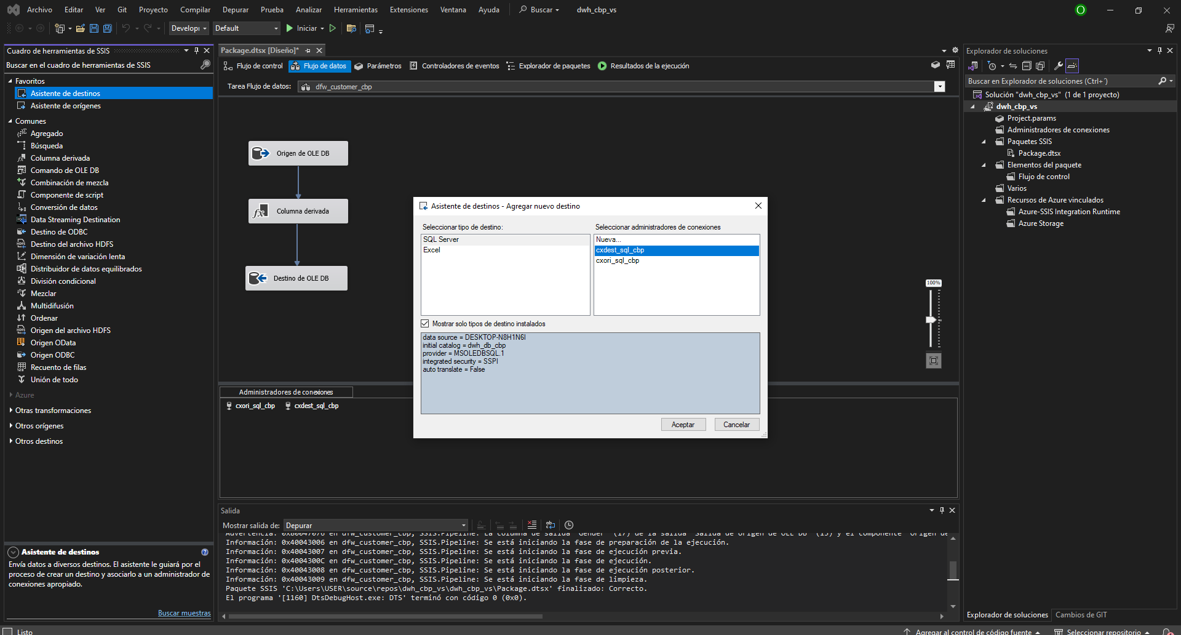Click the canvas zoom slider handle
Viewport: 1181px width, 635px height.
point(931,319)
